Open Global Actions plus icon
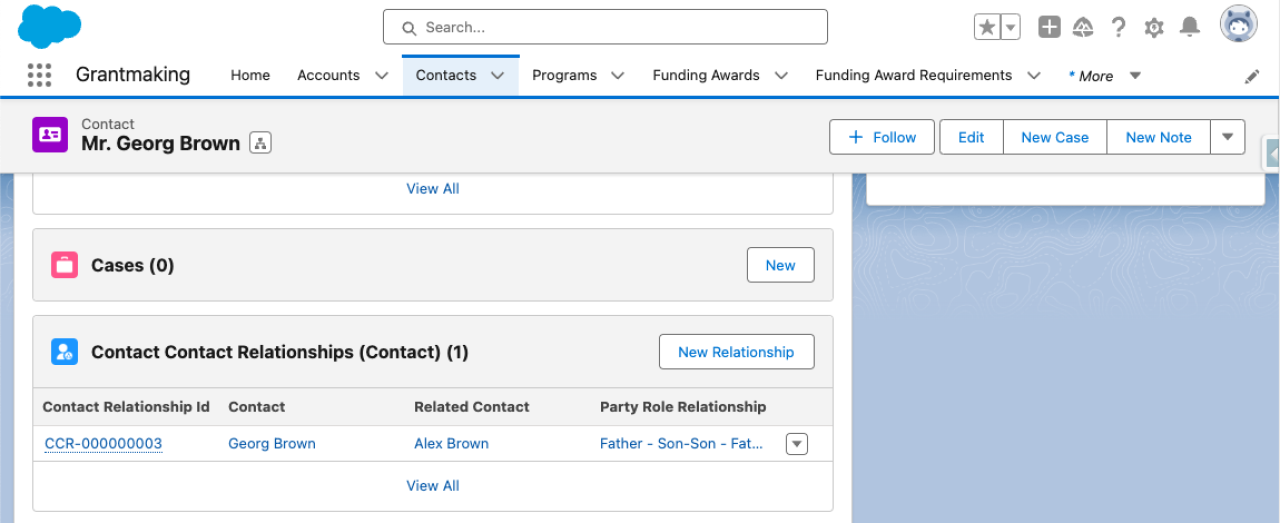 pos(1049,27)
